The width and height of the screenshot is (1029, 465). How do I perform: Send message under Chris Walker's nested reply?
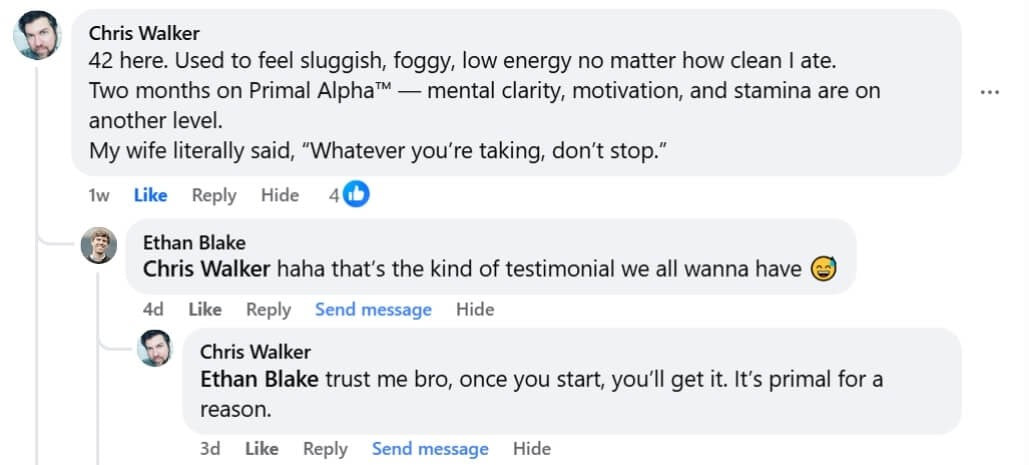(430, 449)
